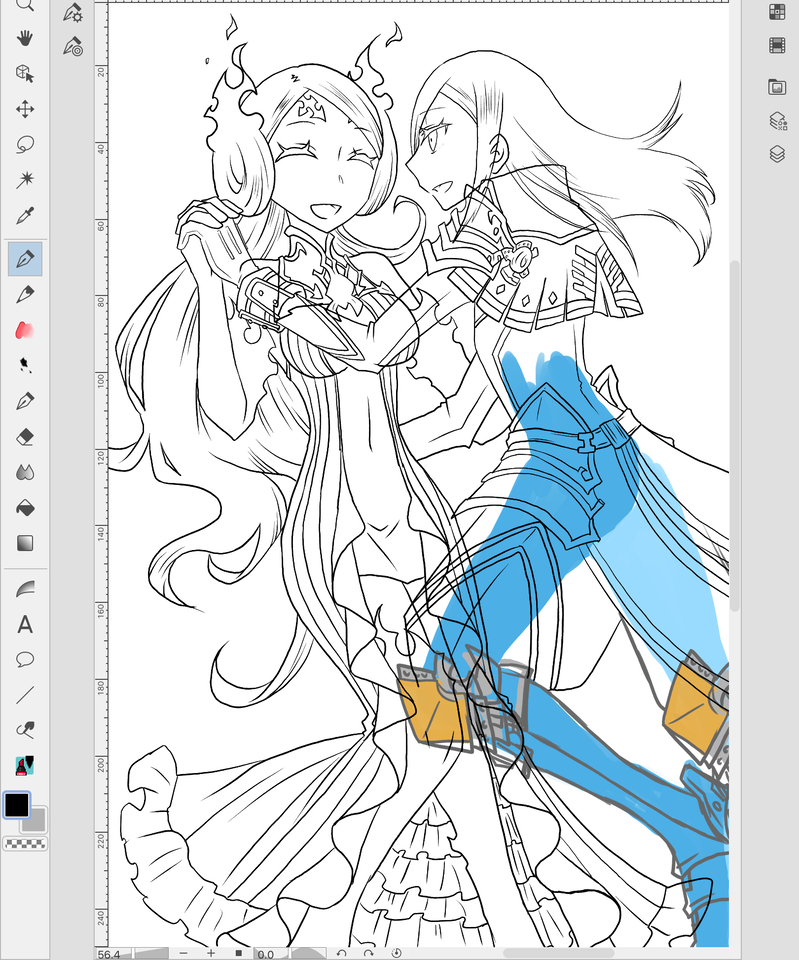Select the Decoration pen tool
The image size is (799, 960).
[x=24, y=401]
